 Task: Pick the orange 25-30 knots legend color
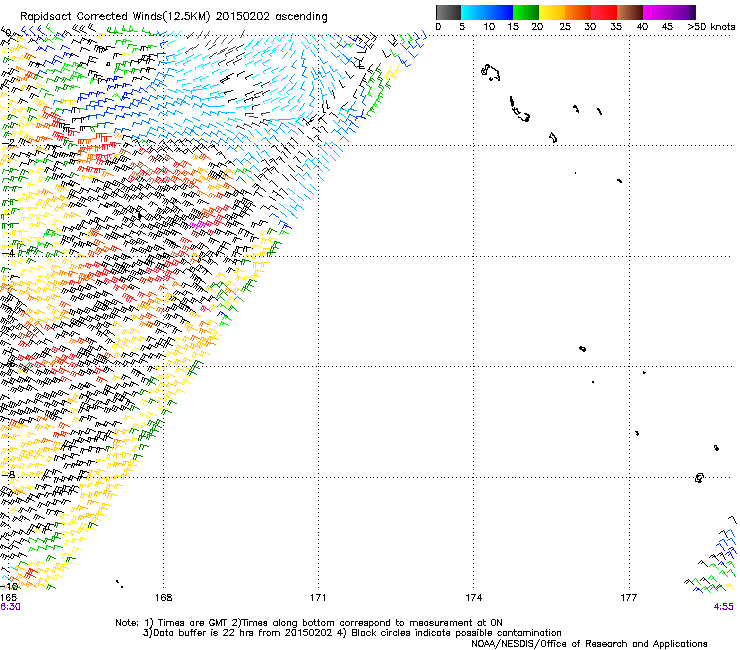coord(578,12)
